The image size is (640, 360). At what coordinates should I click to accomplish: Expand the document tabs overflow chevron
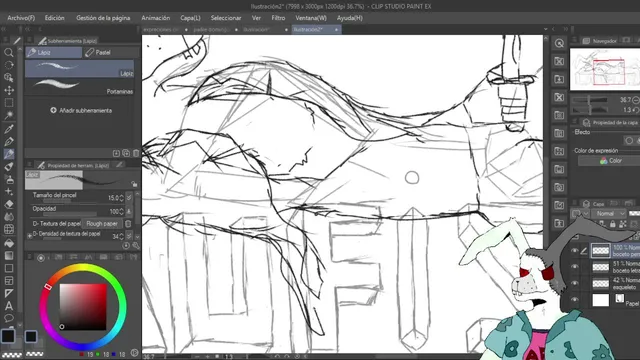pos(545,29)
